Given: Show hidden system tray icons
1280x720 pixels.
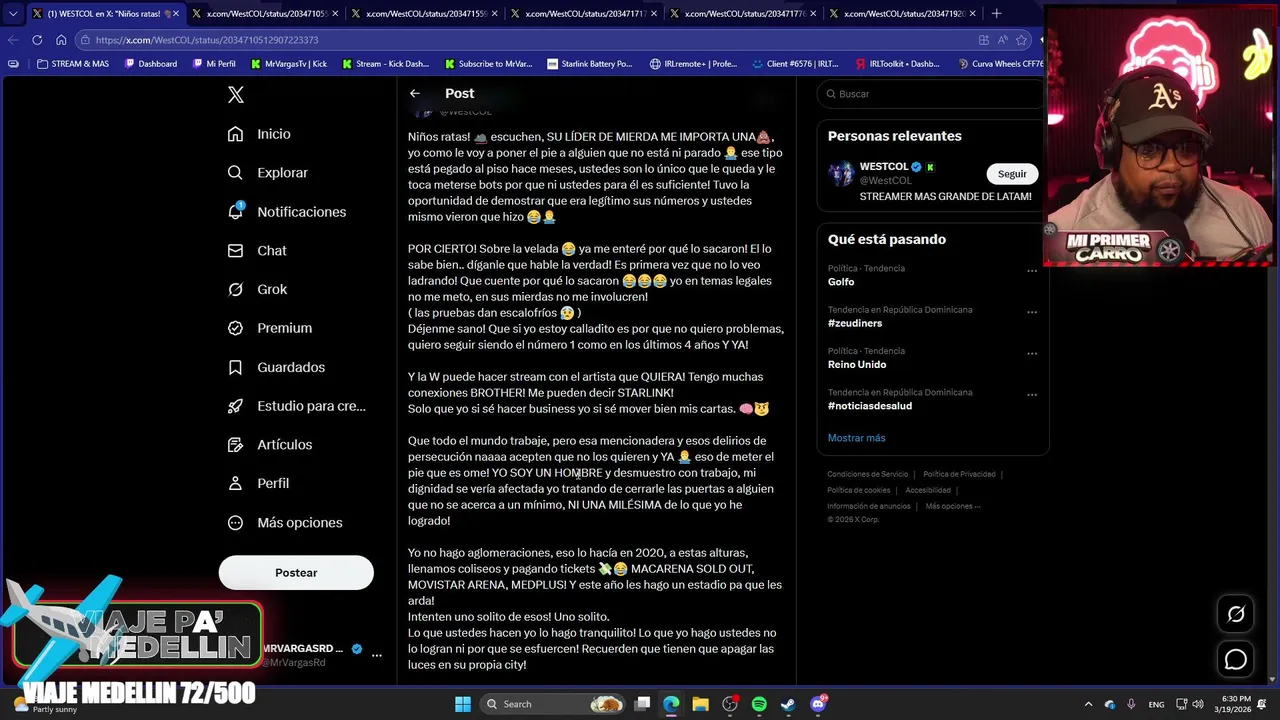Looking at the screenshot, I should pos(1088,704).
